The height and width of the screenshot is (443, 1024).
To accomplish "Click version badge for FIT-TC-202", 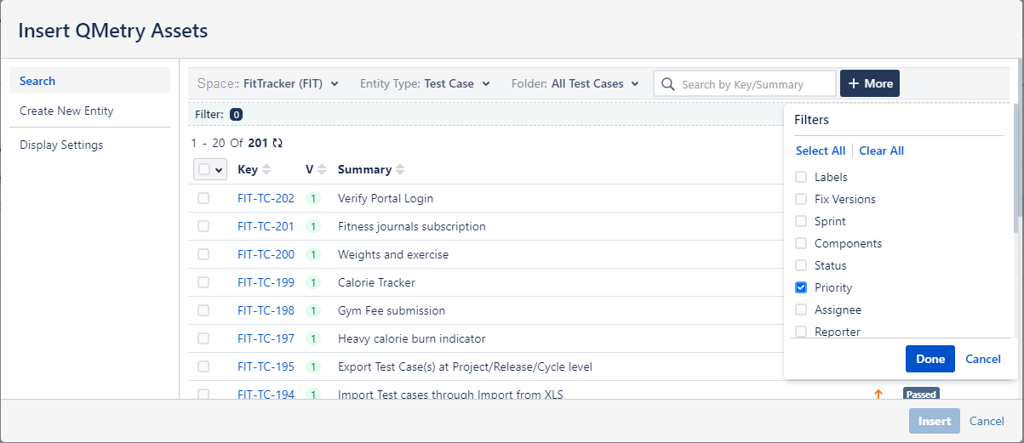I will [313, 198].
